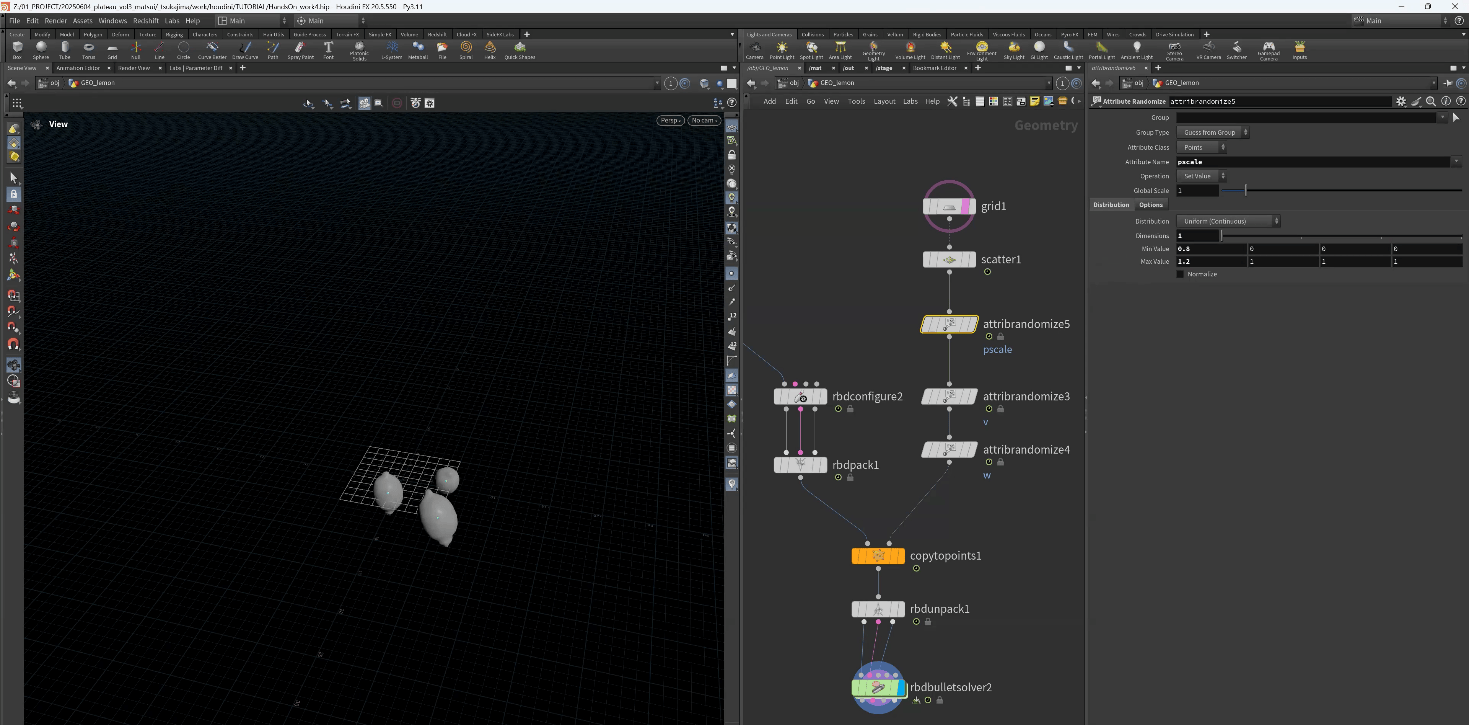The image size is (1469, 725).
Task: Switch to the Options tab
Action: point(1151,205)
